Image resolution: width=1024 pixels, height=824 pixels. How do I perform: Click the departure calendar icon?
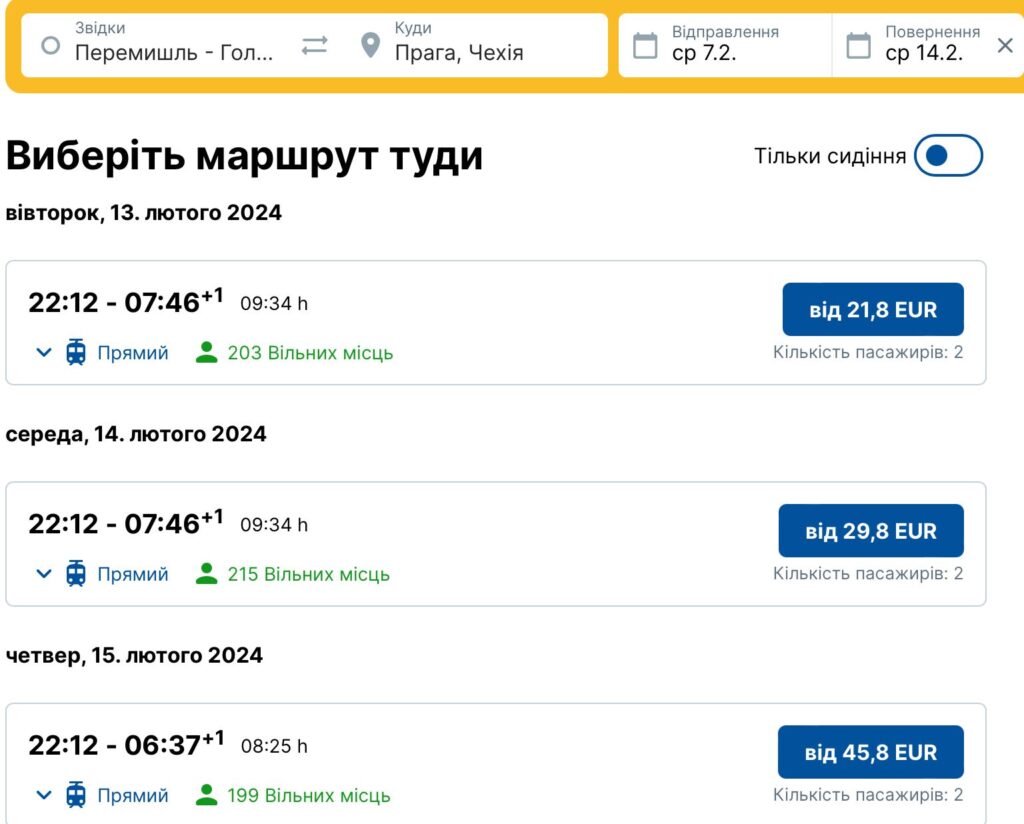(x=645, y=46)
